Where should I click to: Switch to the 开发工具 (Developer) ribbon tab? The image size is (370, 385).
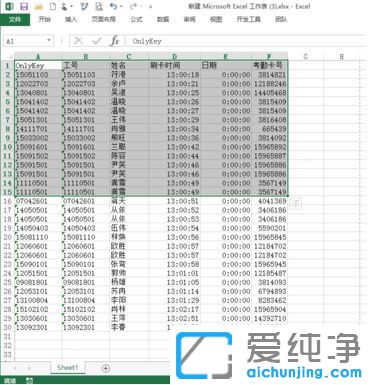(x=249, y=19)
